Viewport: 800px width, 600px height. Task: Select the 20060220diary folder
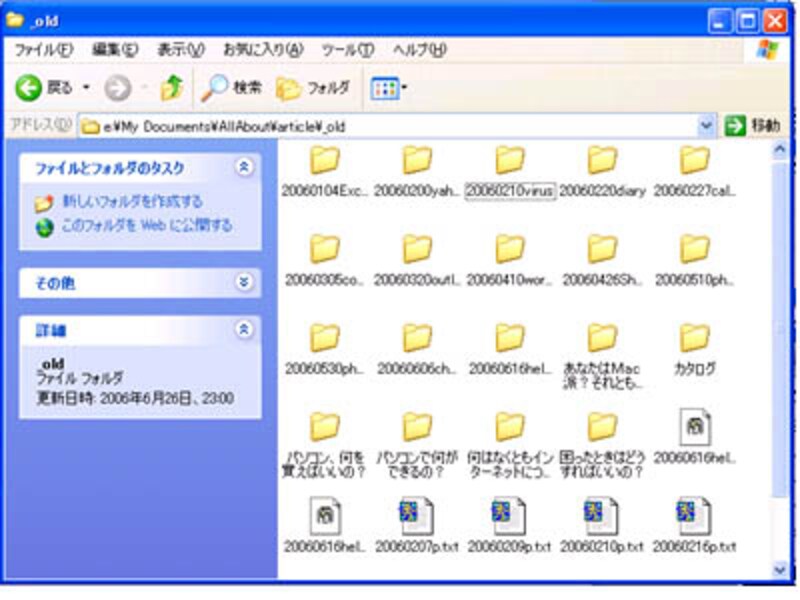(602, 161)
